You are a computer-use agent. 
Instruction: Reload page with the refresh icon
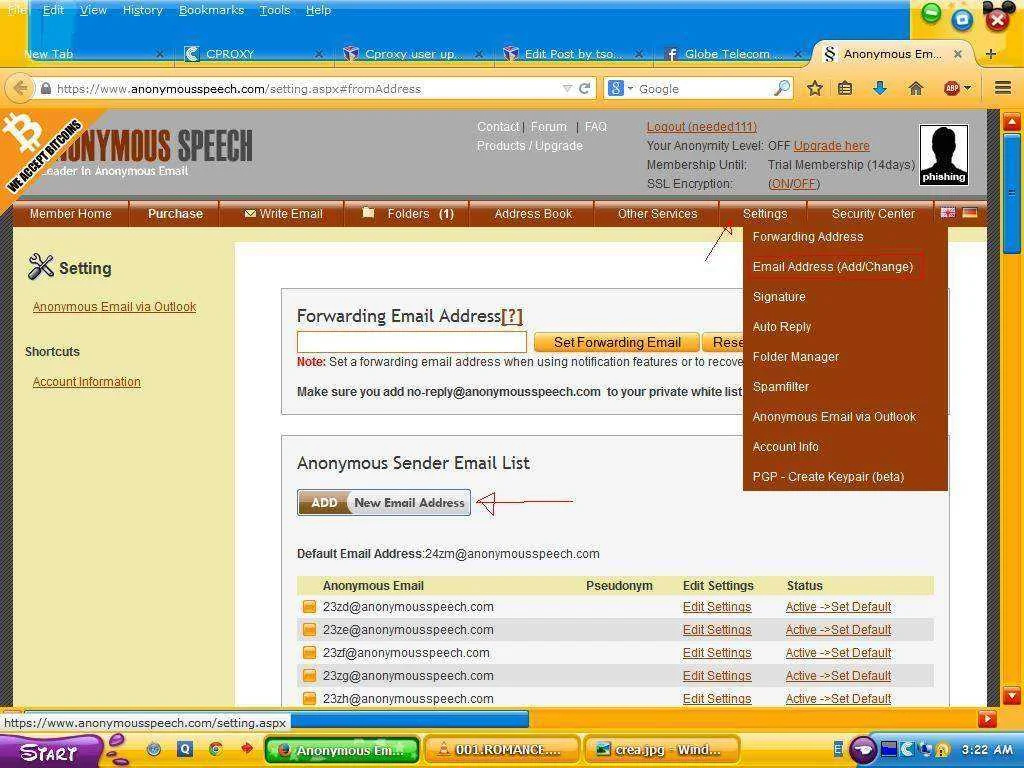click(584, 88)
